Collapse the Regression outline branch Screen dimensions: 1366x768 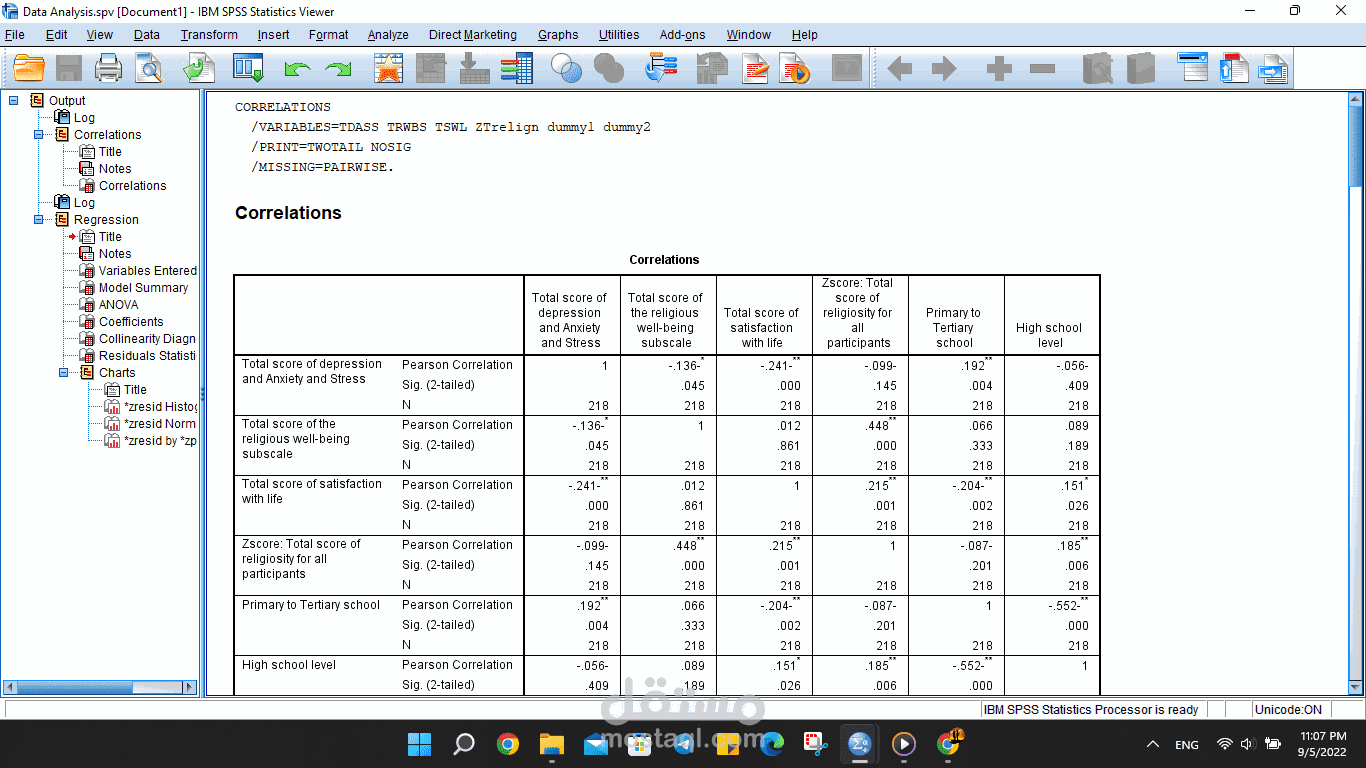(39, 219)
